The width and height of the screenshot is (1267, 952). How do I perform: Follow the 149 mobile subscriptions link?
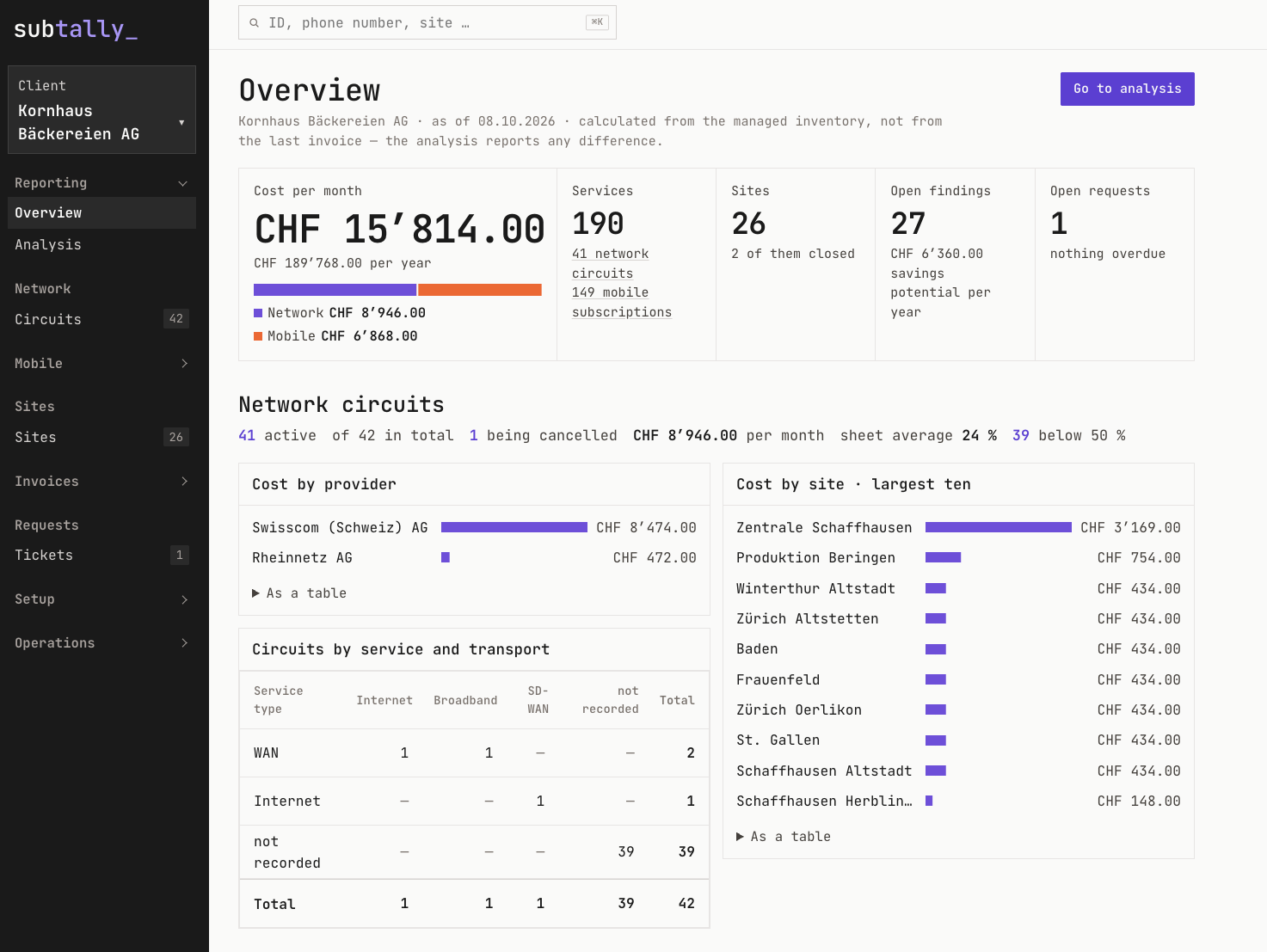pyautogui.click(x=622, y=302)
